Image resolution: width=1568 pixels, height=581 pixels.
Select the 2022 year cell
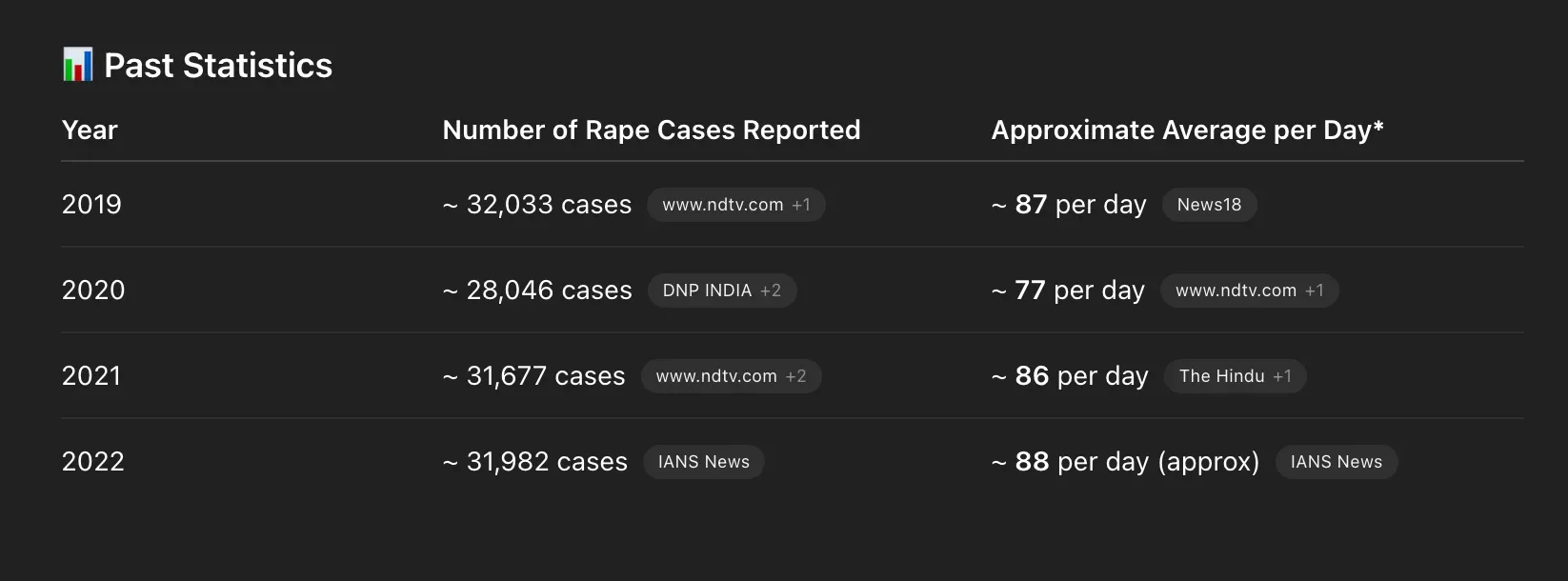click(93, 462)
